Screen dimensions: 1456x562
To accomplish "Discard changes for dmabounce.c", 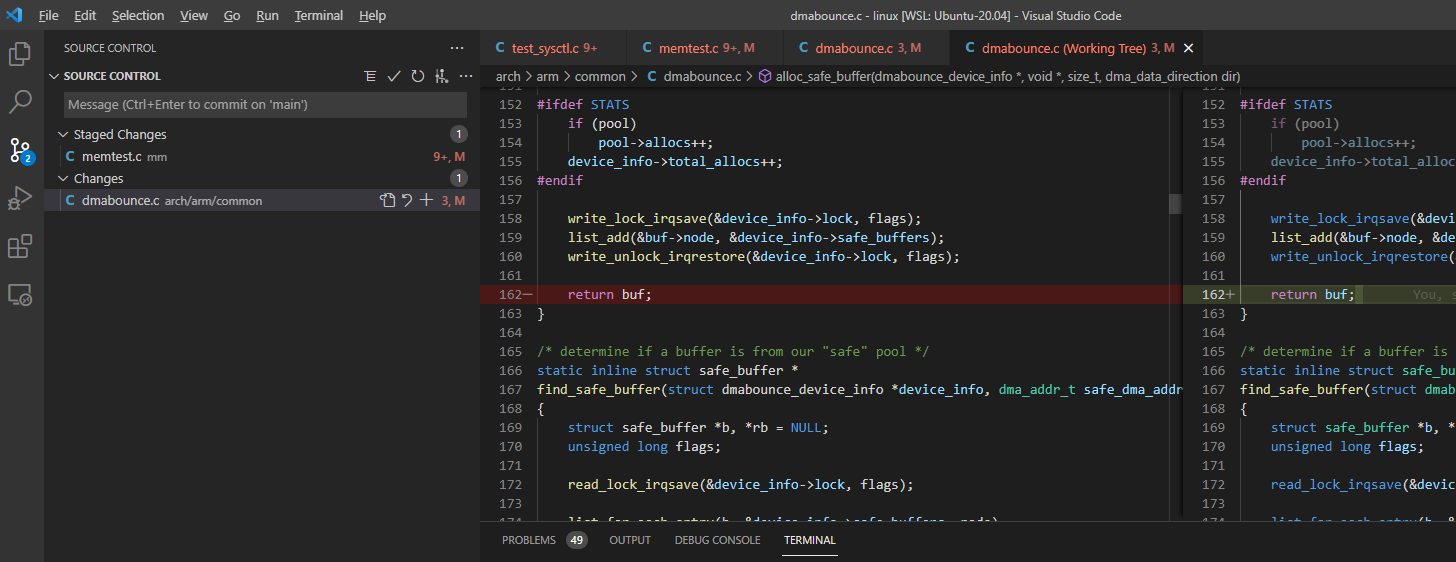I will pos(407,201).
